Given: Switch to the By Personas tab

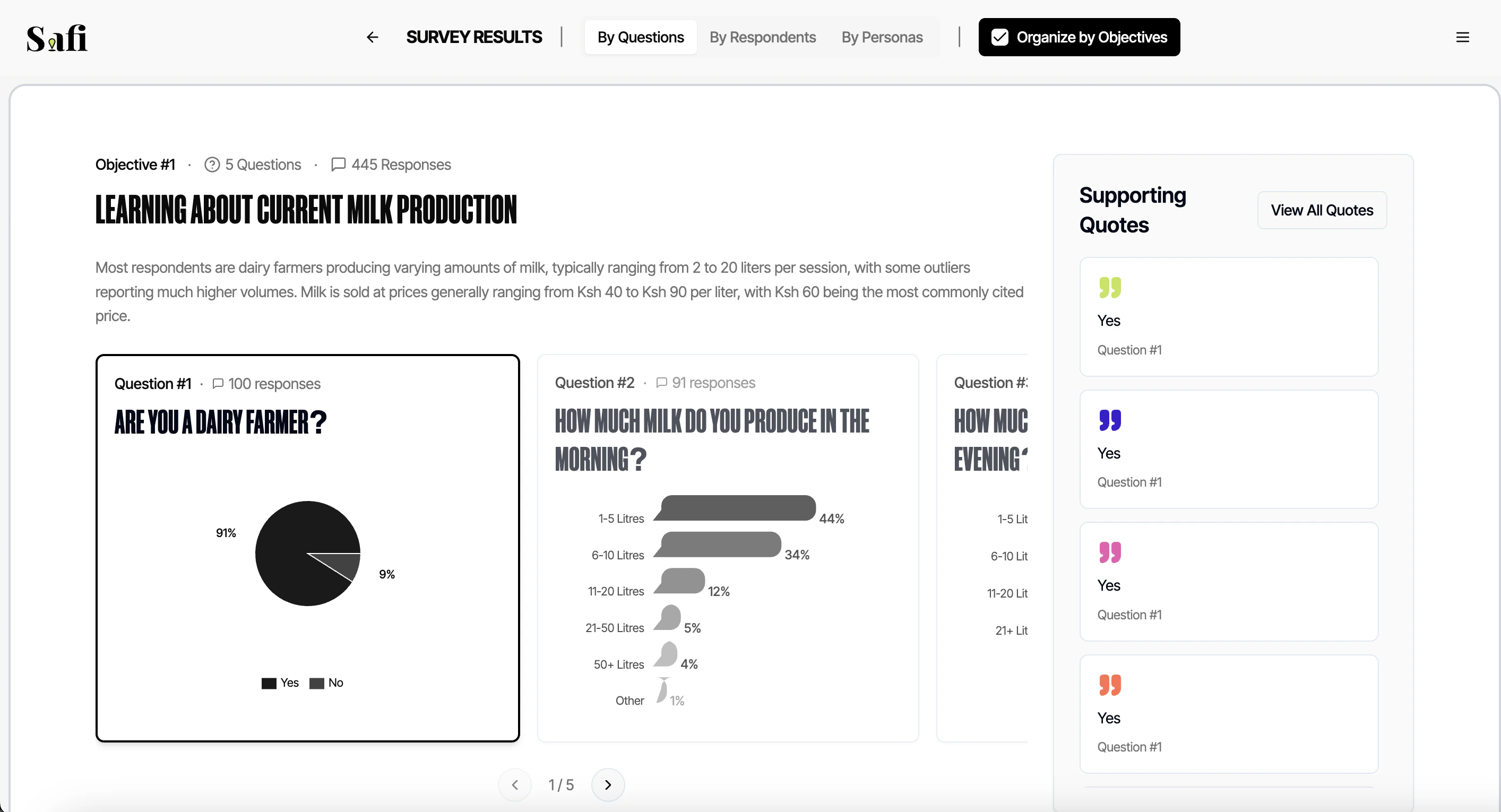Looking at the screenshot, I should coord(882,37).
